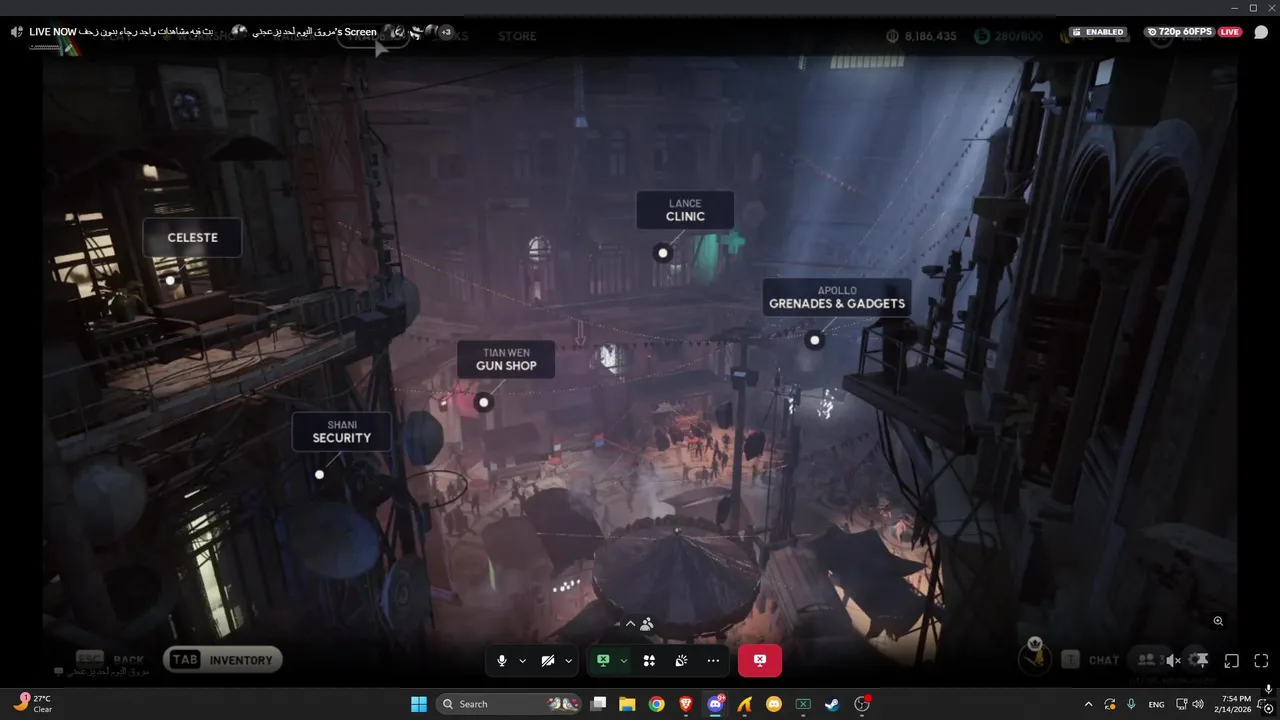Mute the Discord microphone button
The width and height of the screenshot is (1280, 720).
502,661
